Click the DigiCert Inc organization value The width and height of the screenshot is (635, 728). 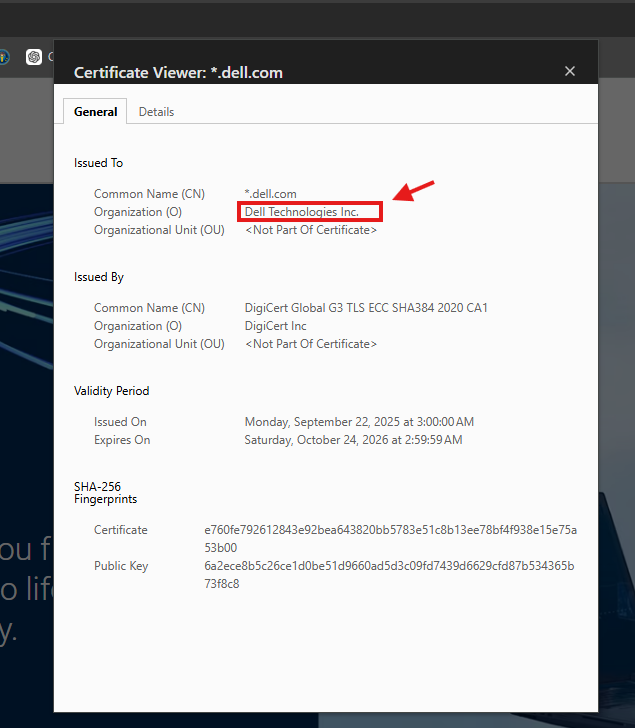pos(275,326)
